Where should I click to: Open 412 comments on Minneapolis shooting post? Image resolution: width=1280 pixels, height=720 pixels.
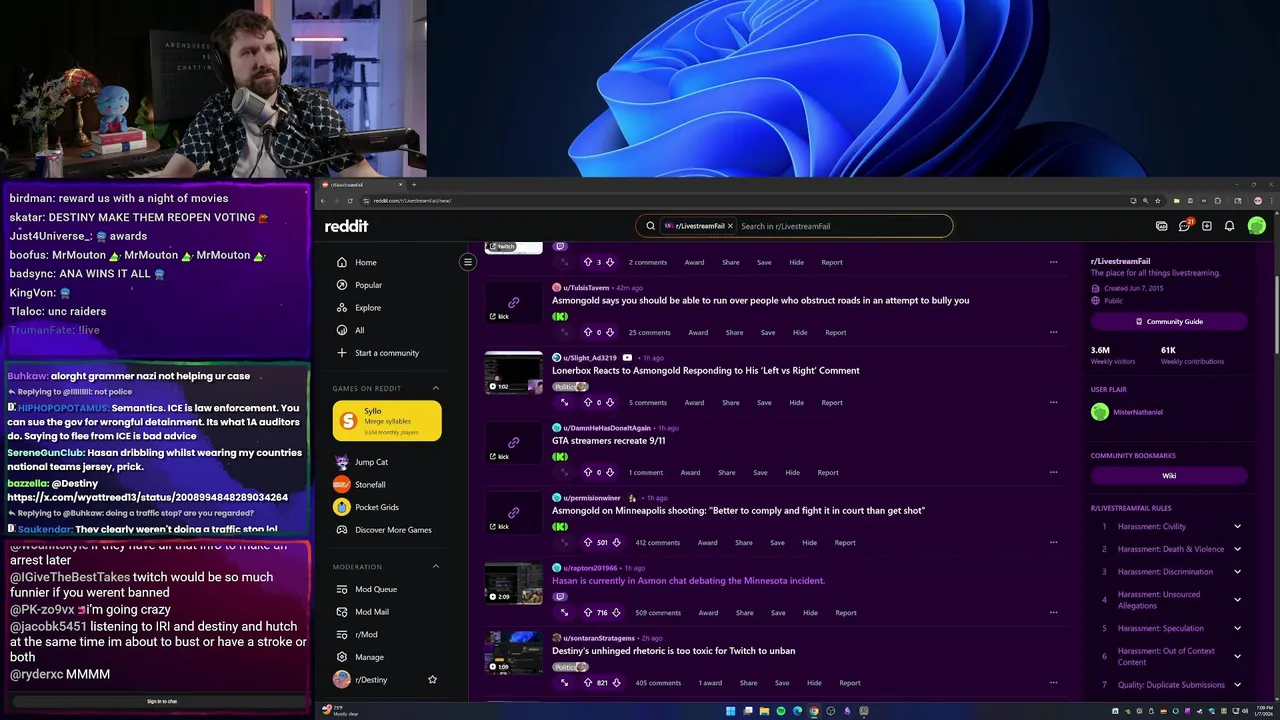(656, 543)
